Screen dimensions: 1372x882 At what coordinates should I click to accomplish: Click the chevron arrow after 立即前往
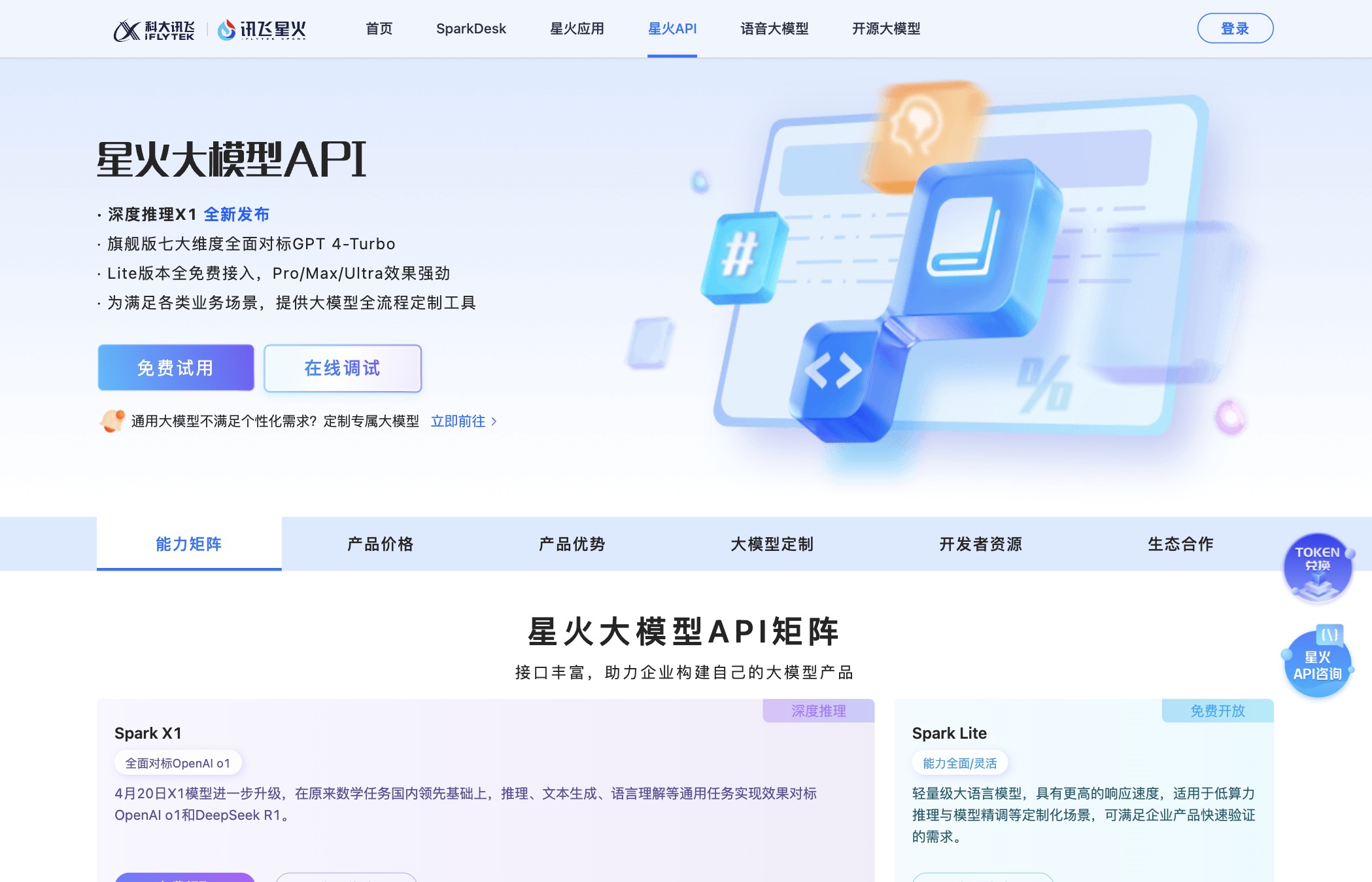pos(494,421)
